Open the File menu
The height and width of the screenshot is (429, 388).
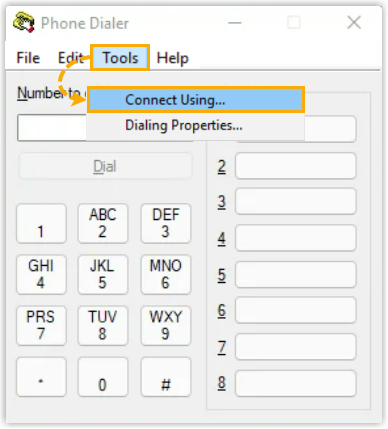point(28,58)
